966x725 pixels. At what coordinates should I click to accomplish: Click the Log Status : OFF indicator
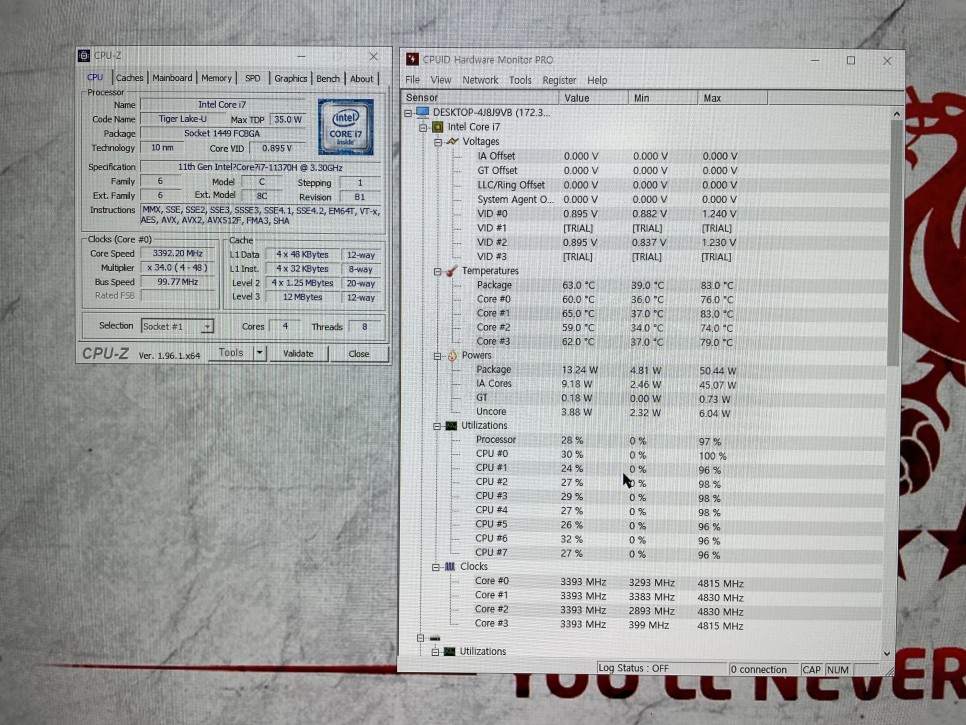(662, 668)
